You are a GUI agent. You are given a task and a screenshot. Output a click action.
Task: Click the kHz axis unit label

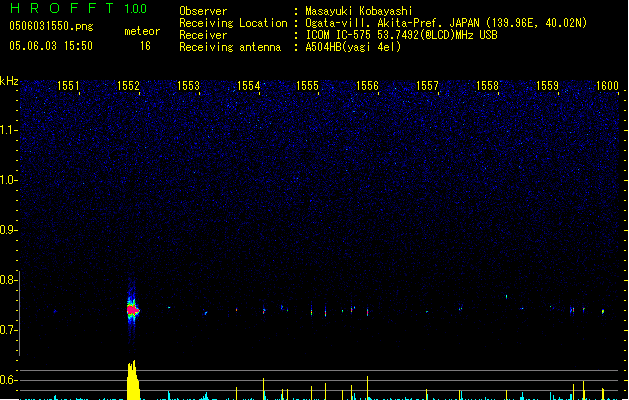(x=10, y=80)
